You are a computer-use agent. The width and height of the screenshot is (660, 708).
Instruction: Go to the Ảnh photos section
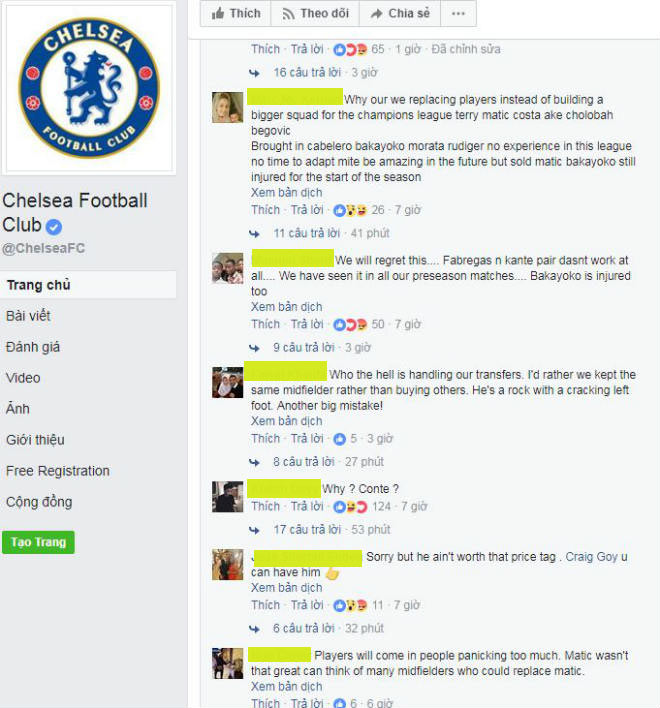pos(18,409)
